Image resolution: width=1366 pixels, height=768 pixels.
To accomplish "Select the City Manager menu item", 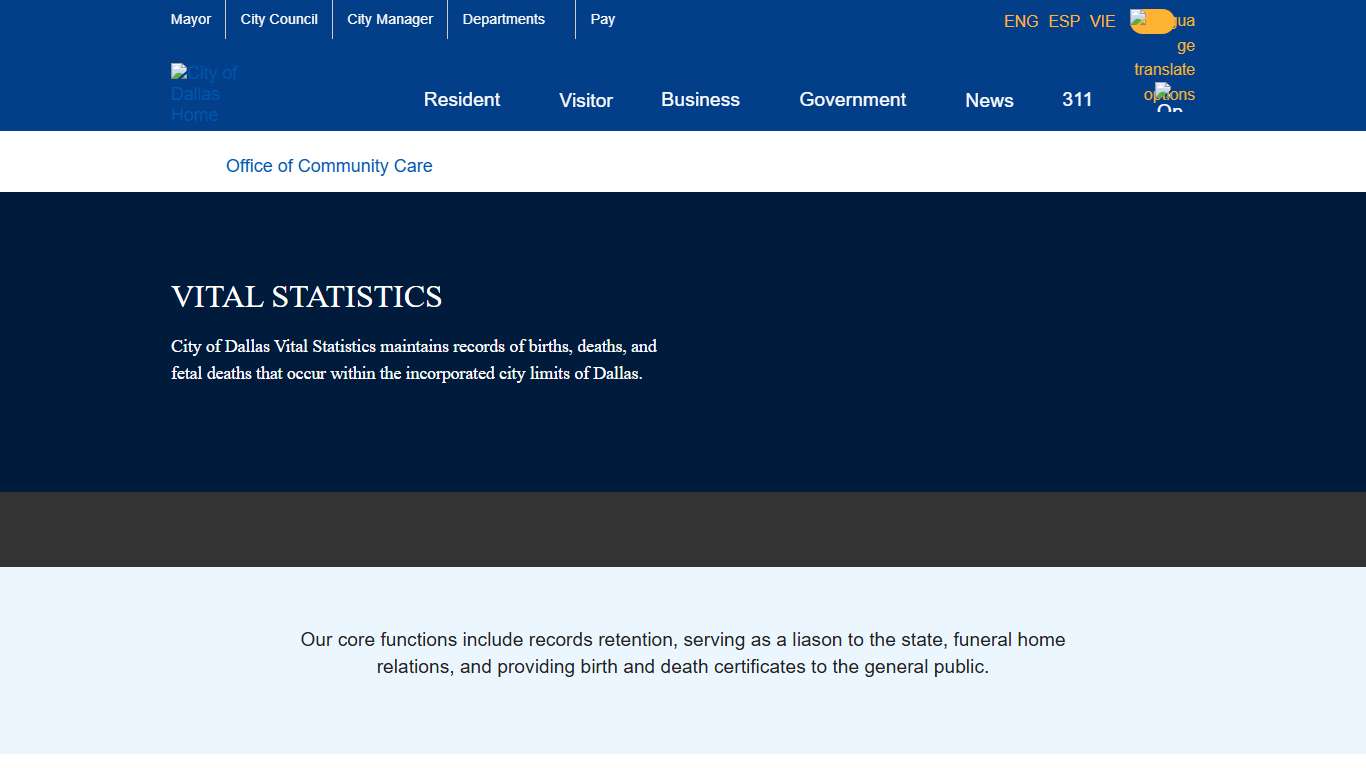I will (389, 19).
